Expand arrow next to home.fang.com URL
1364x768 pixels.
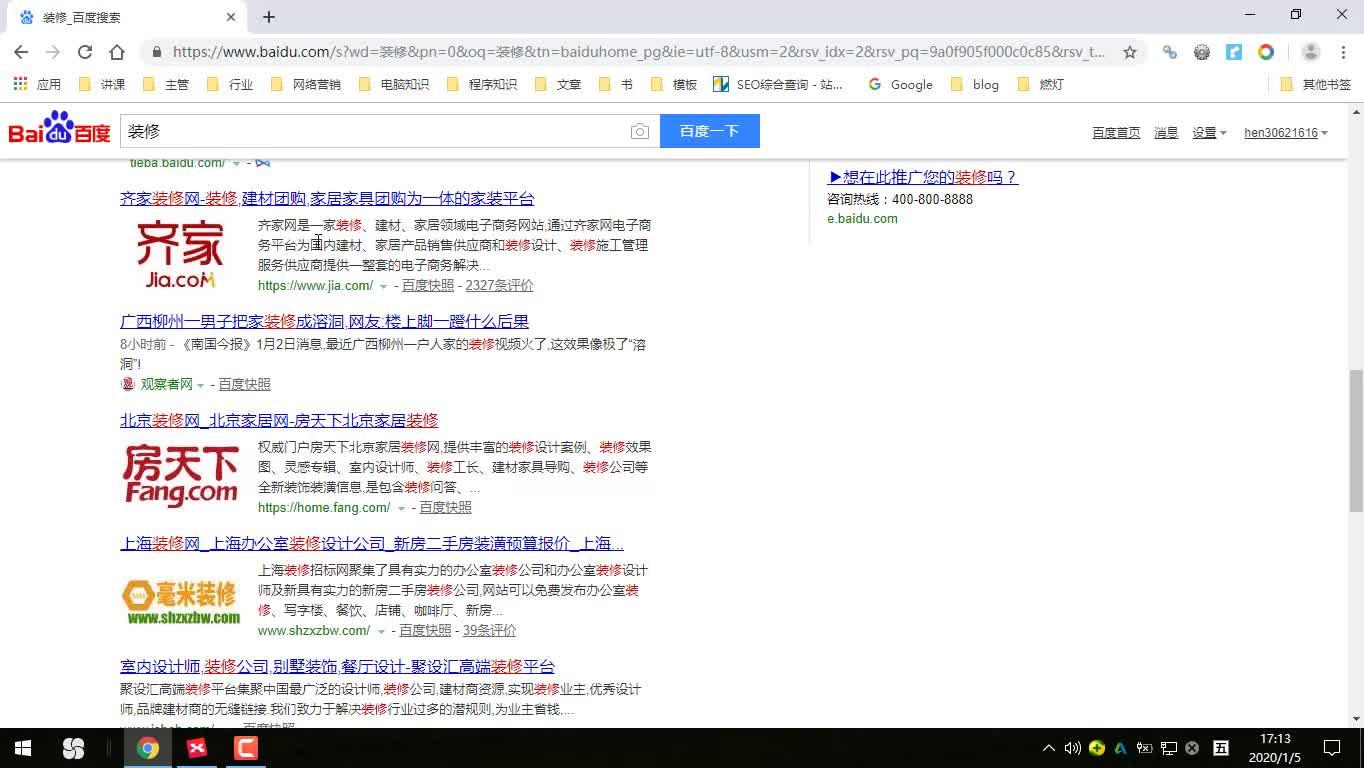point(401,509)
